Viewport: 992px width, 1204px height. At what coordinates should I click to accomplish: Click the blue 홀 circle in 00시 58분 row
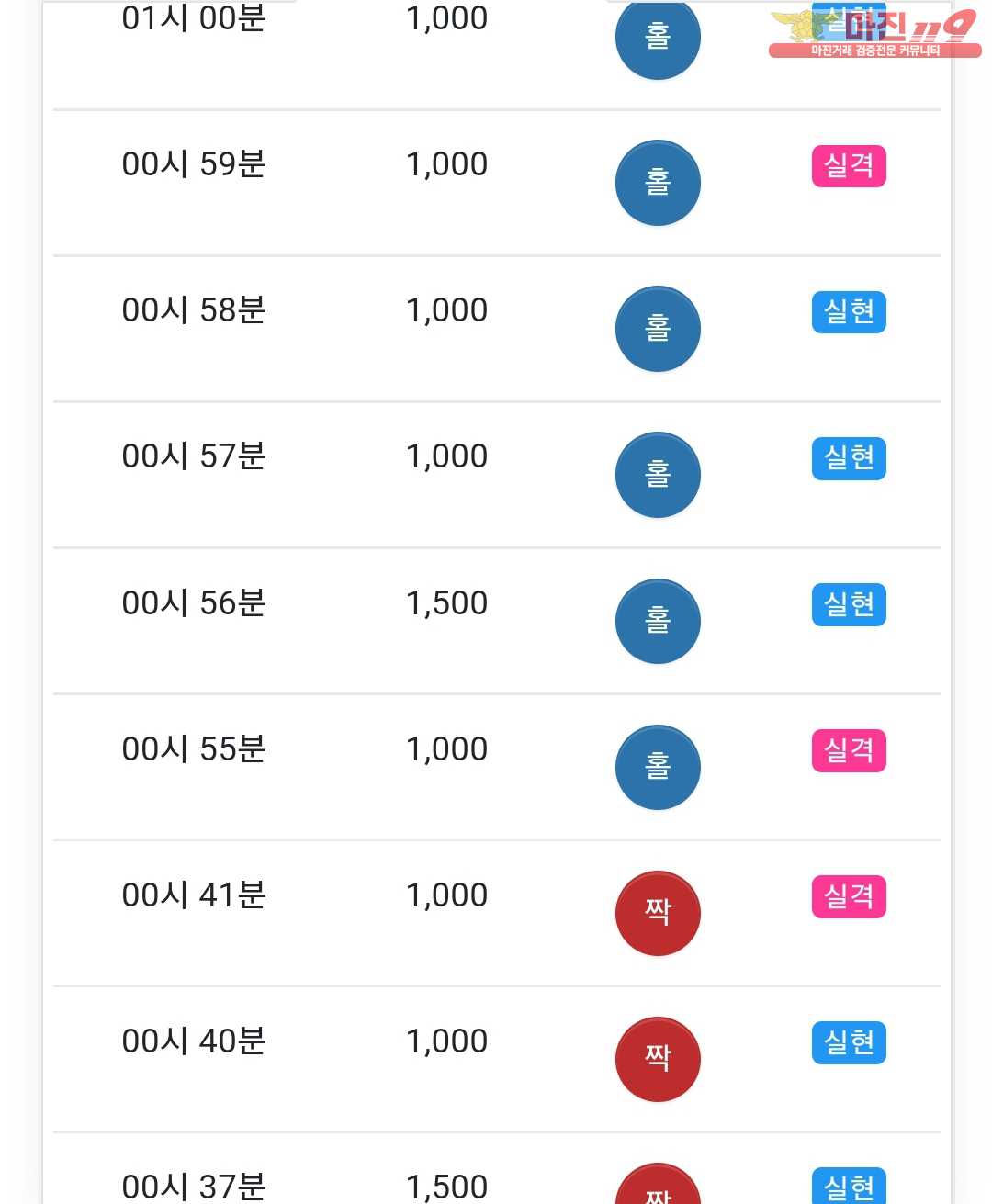coord(658,329)
